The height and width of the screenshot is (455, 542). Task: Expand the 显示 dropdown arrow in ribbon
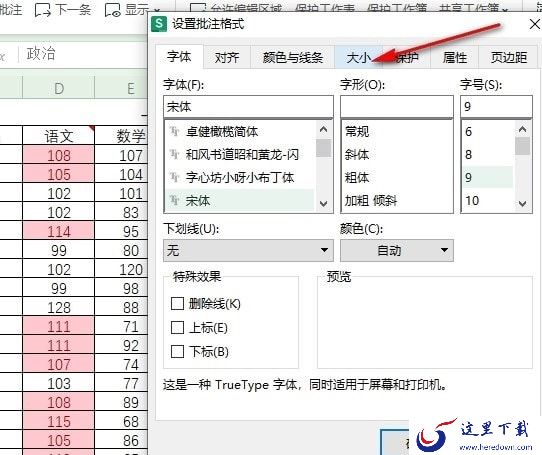coord(157,11)
